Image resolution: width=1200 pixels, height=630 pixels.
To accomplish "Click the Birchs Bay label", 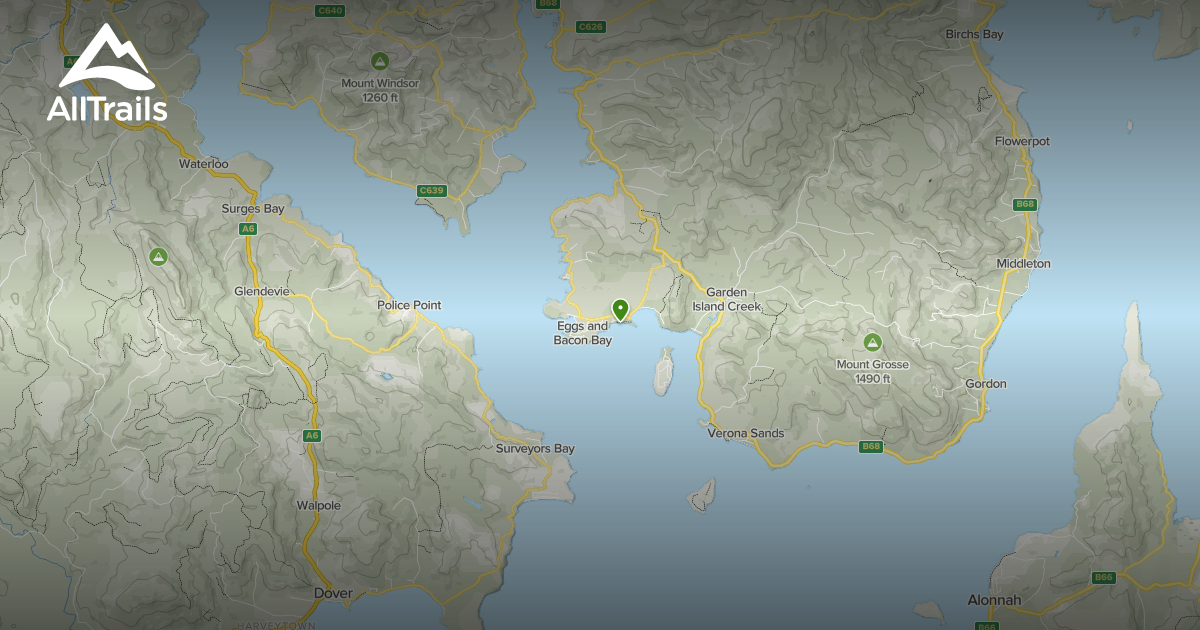I will click(x=974, y=34).
